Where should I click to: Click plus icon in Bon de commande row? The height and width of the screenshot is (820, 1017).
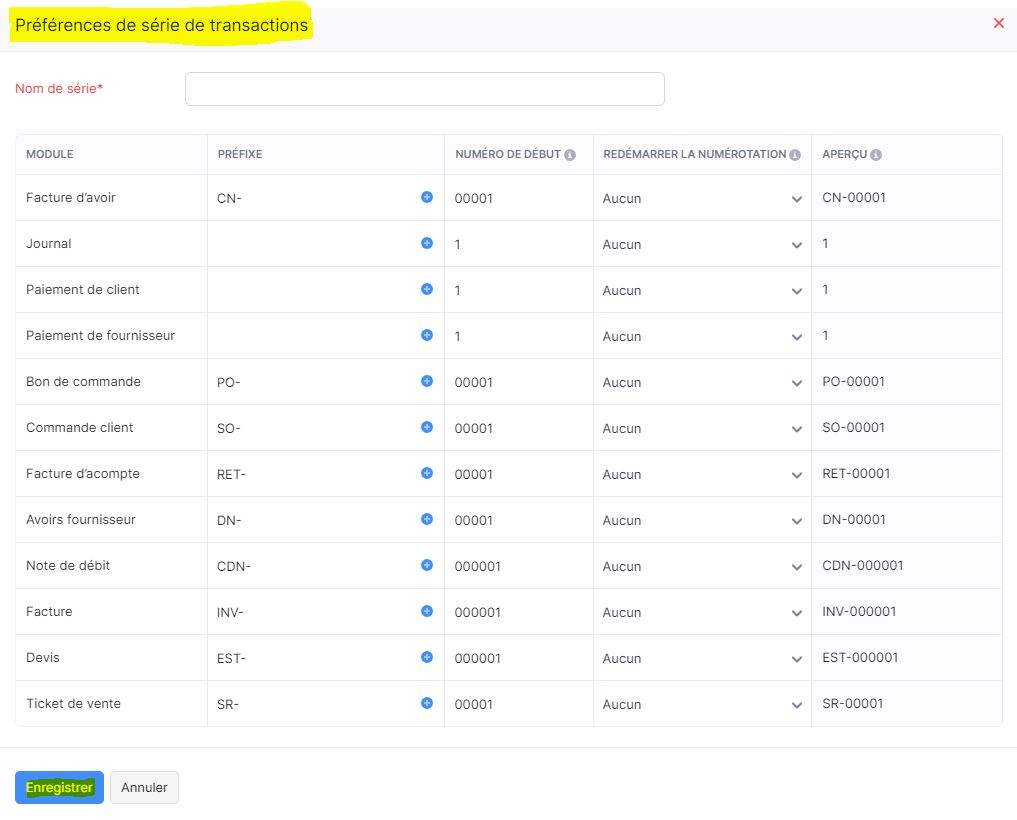coord(427,381)
